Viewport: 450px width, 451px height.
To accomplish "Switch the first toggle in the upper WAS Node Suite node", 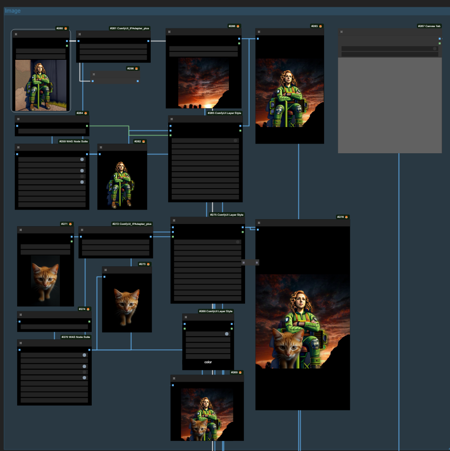I will [x=82, y=160].
